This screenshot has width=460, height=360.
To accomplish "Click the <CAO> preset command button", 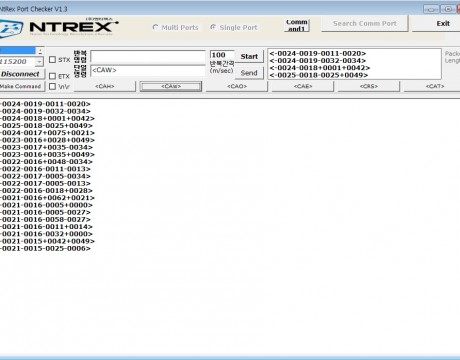I will click(x=237, y=86).
